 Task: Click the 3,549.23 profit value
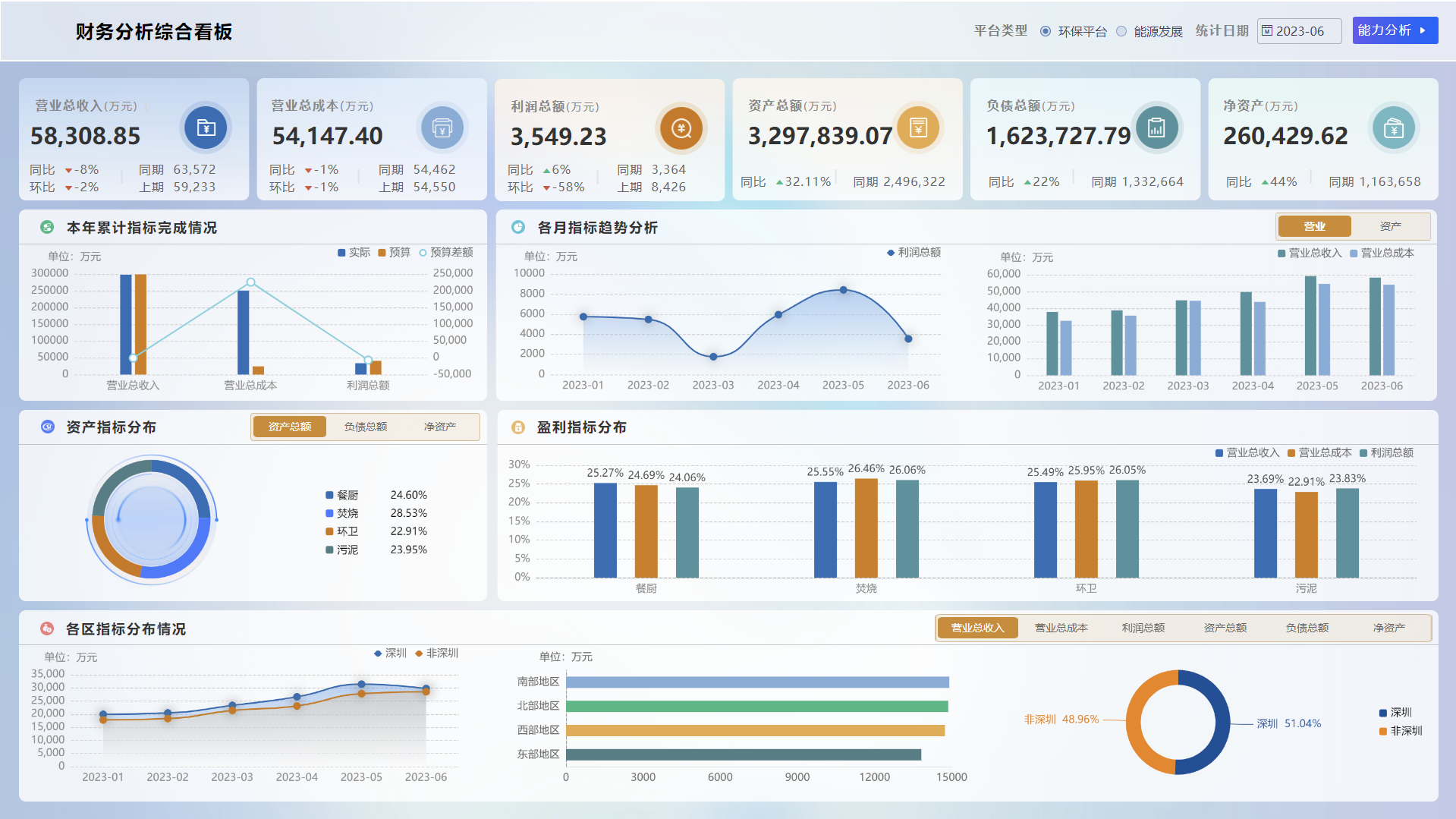(x=558, y=137)
